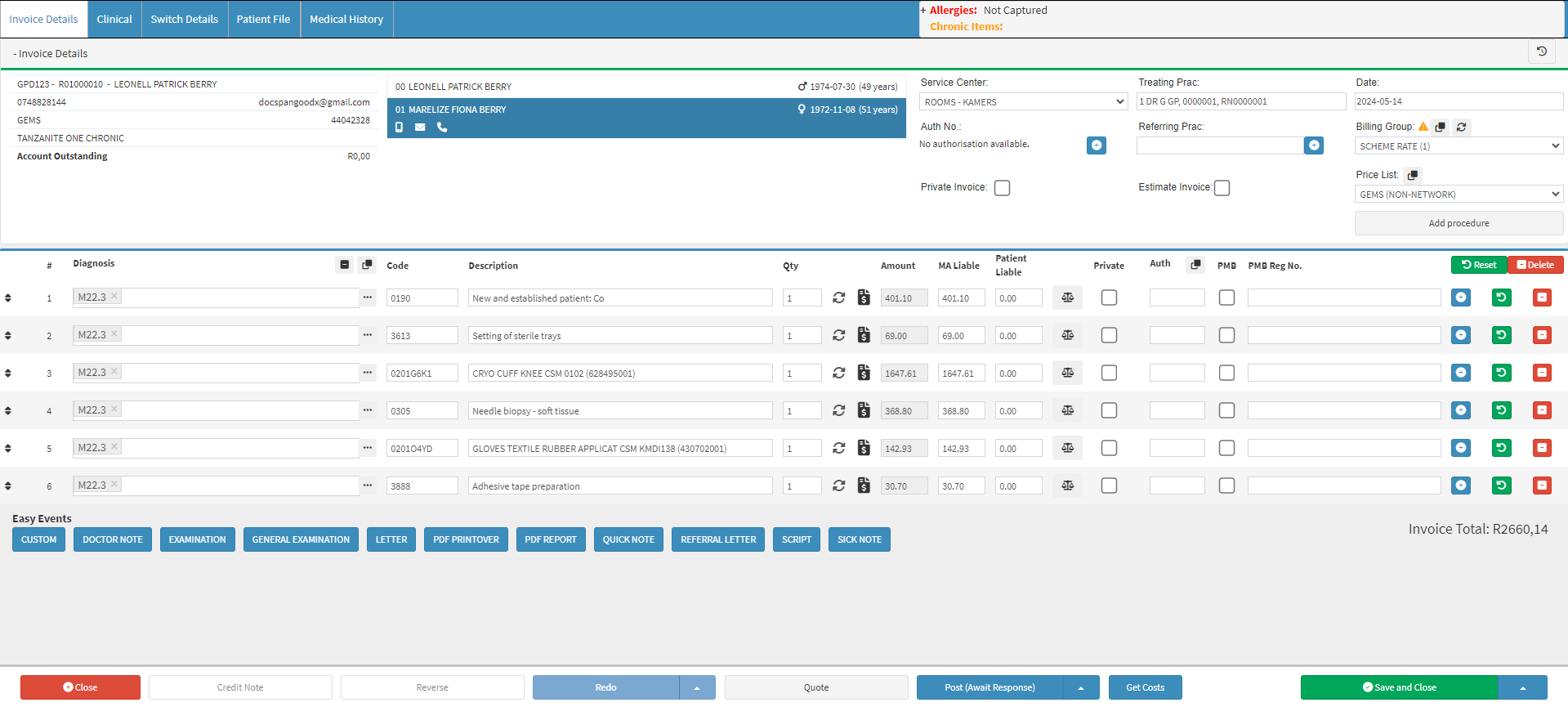Click the green reset icon on row 4
This screenshot has height=707, width=1568.
click(x=1501, y=410)
